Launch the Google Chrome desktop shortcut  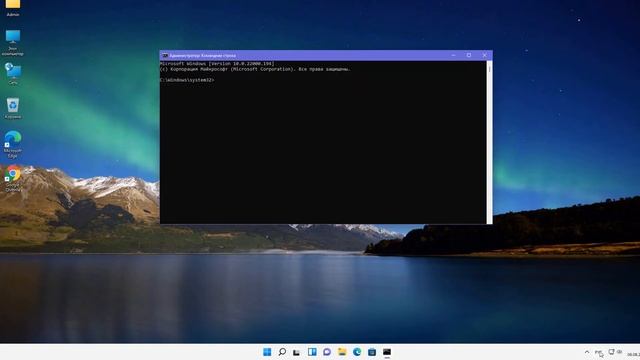13,178
